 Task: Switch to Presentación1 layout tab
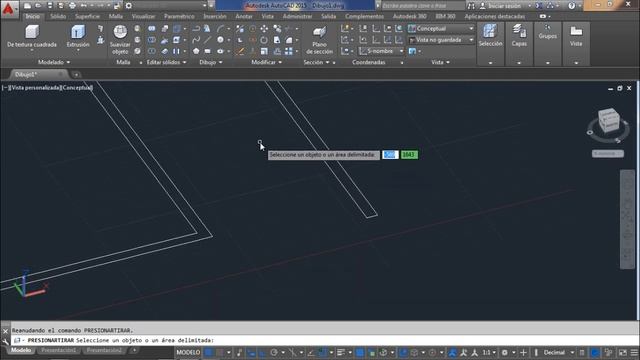[x=58, y=350]
